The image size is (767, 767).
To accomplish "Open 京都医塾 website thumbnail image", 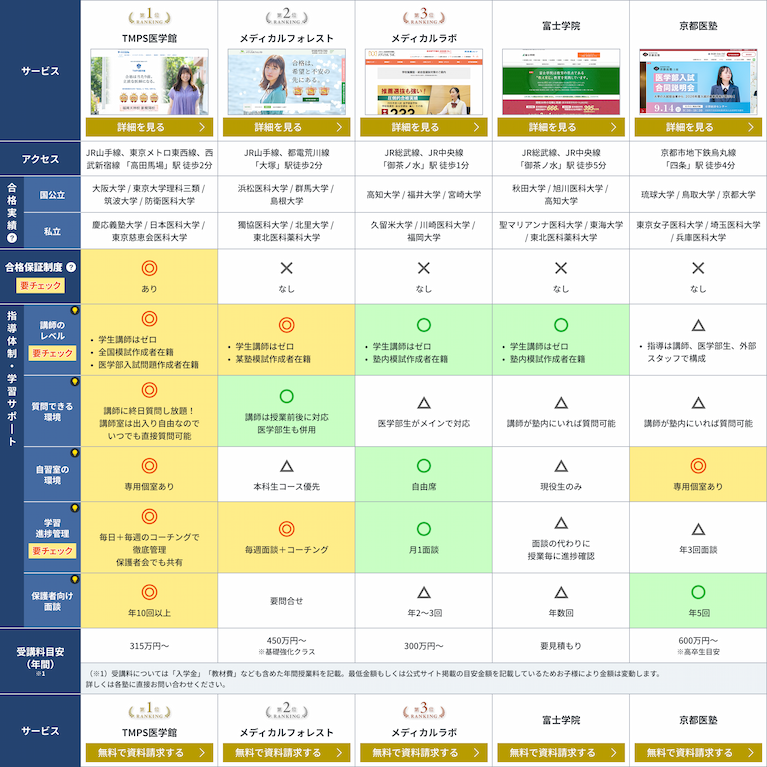I will point(698,85).
